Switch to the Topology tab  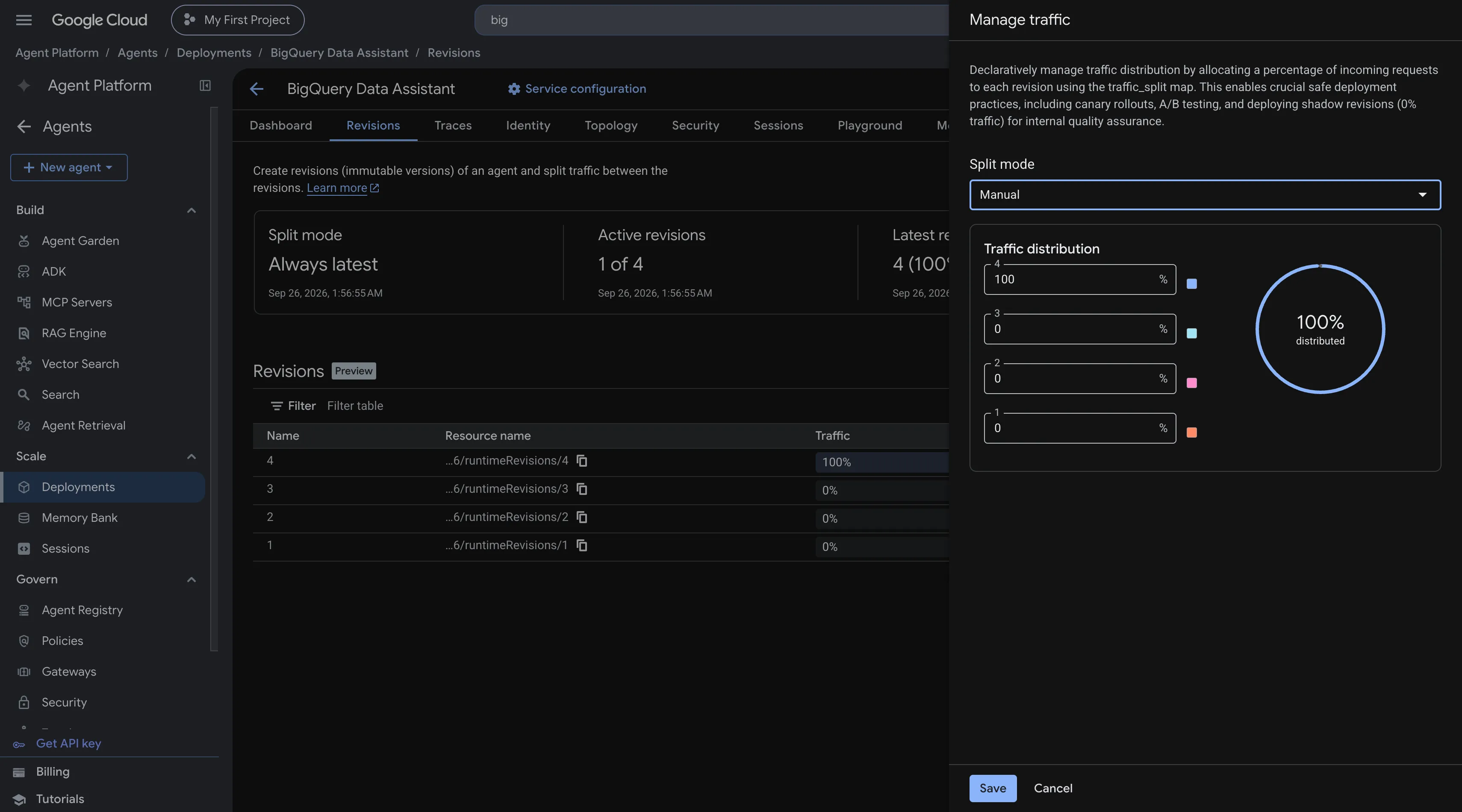pos(611,125)
